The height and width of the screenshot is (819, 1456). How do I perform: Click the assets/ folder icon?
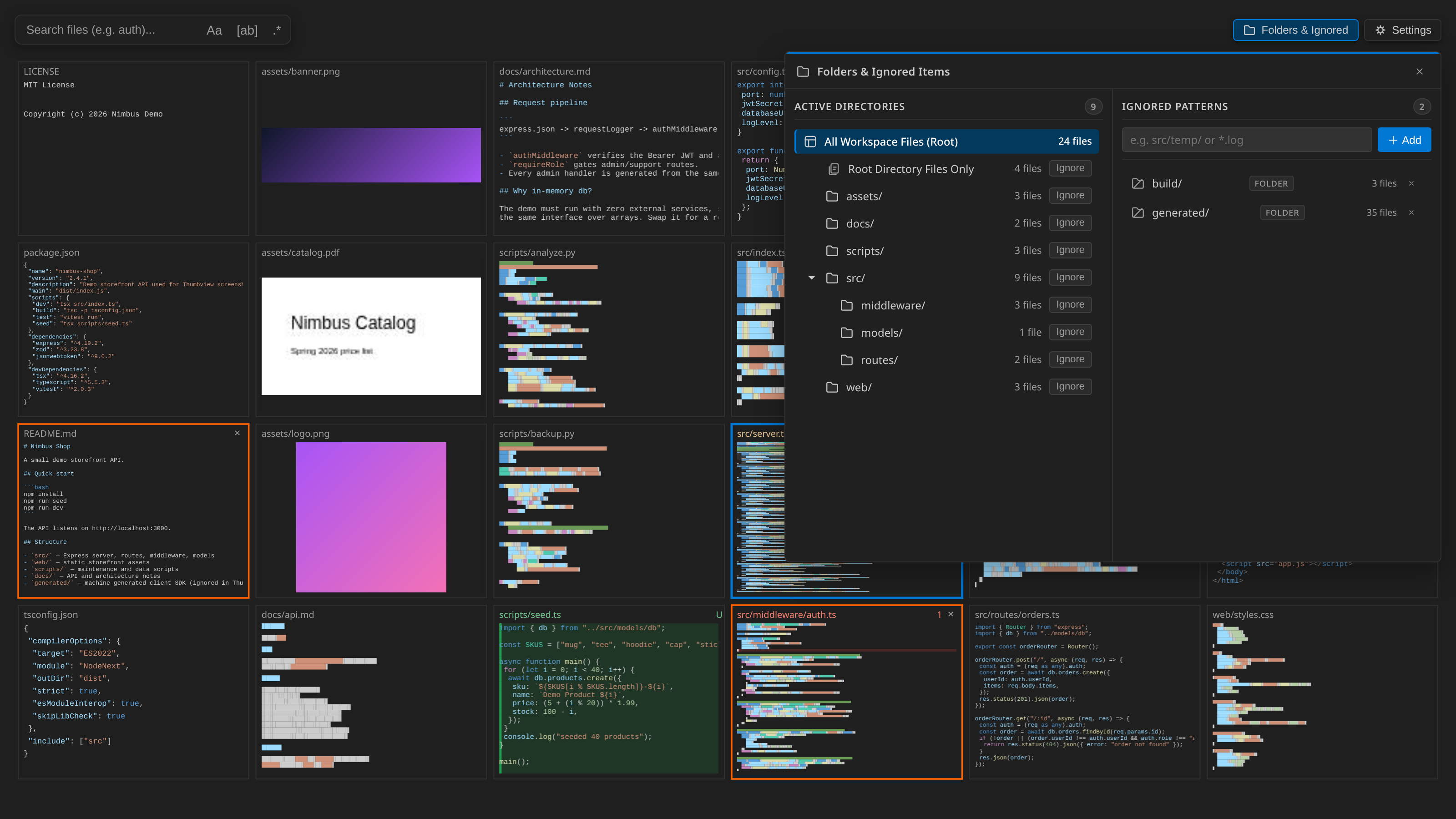pos(832,196)
